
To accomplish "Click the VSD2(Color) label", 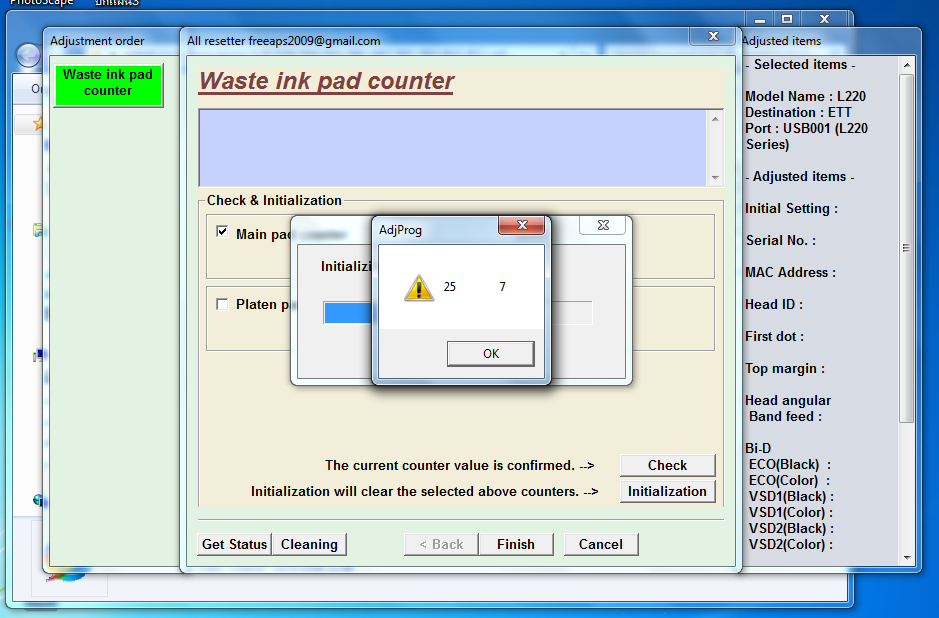I will click(x=790, y=544).
